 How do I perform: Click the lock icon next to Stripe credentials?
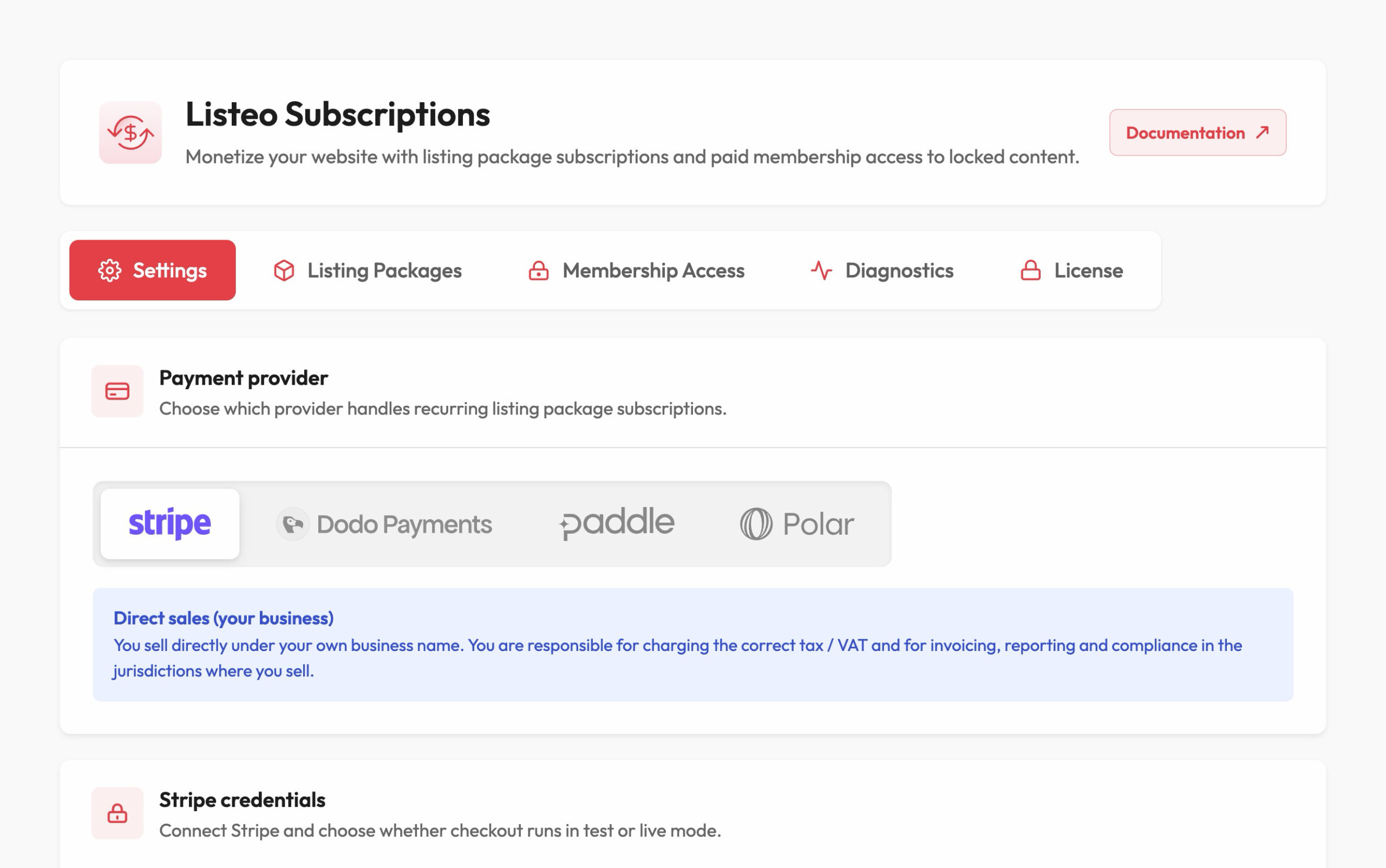(117, 813)
